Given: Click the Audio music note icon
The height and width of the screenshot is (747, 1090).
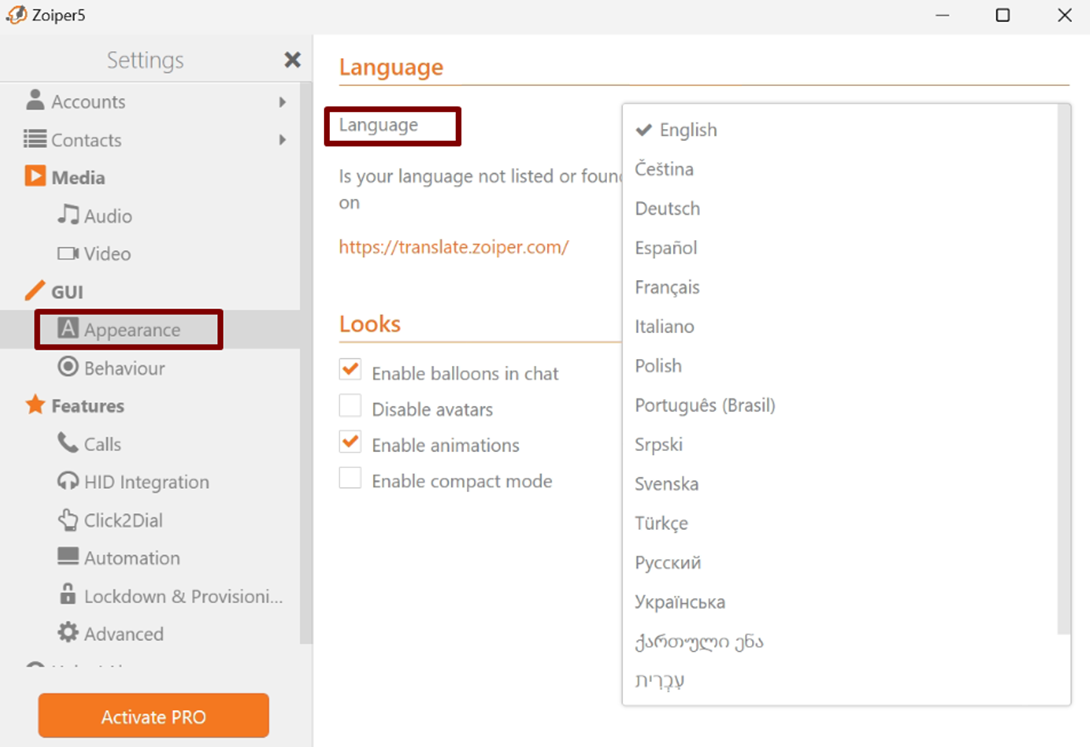Looking at the screenshot, I should [x=68, y=215].
